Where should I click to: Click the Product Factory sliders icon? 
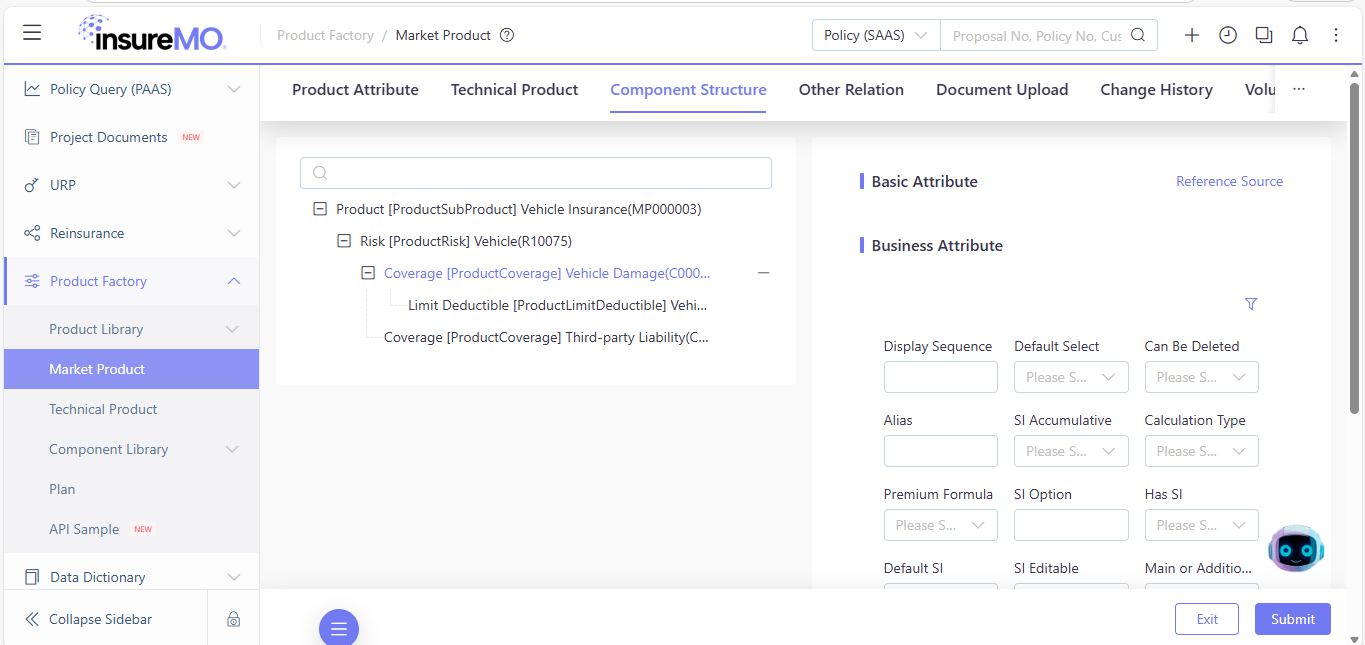click(x=32, y=281)
